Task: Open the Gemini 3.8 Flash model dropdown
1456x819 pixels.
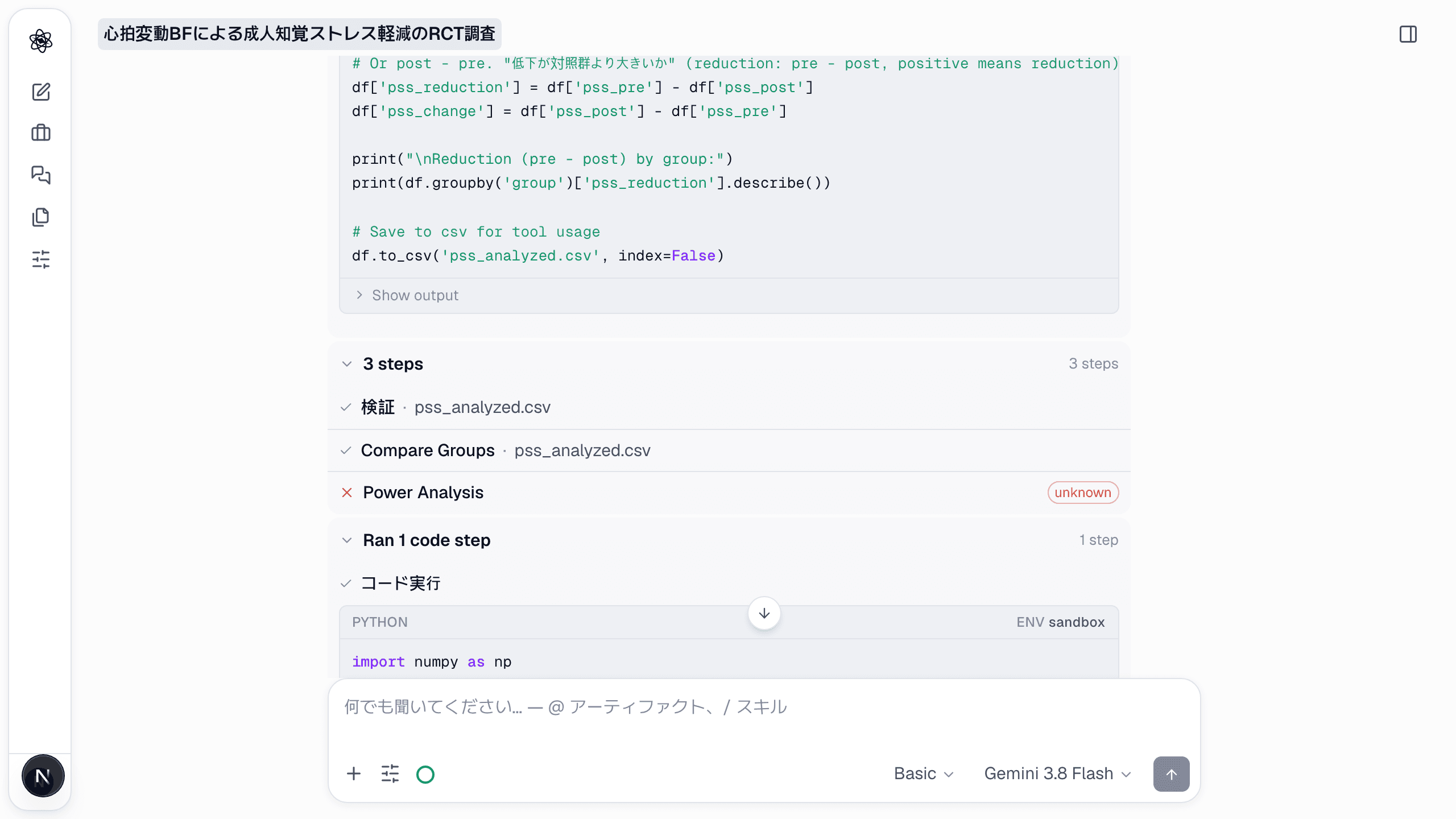Action: tap(1057, 773)
